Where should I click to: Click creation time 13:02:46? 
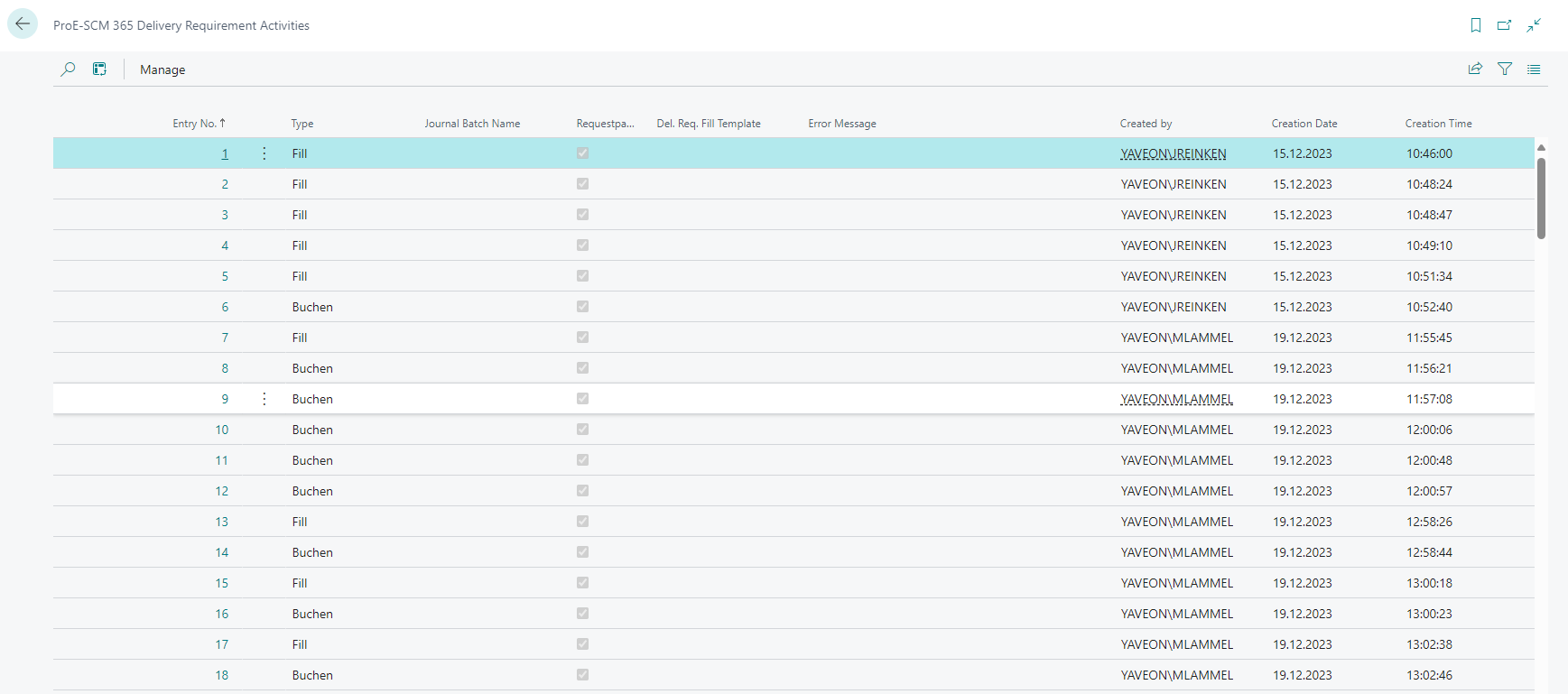coord(1429,675)
